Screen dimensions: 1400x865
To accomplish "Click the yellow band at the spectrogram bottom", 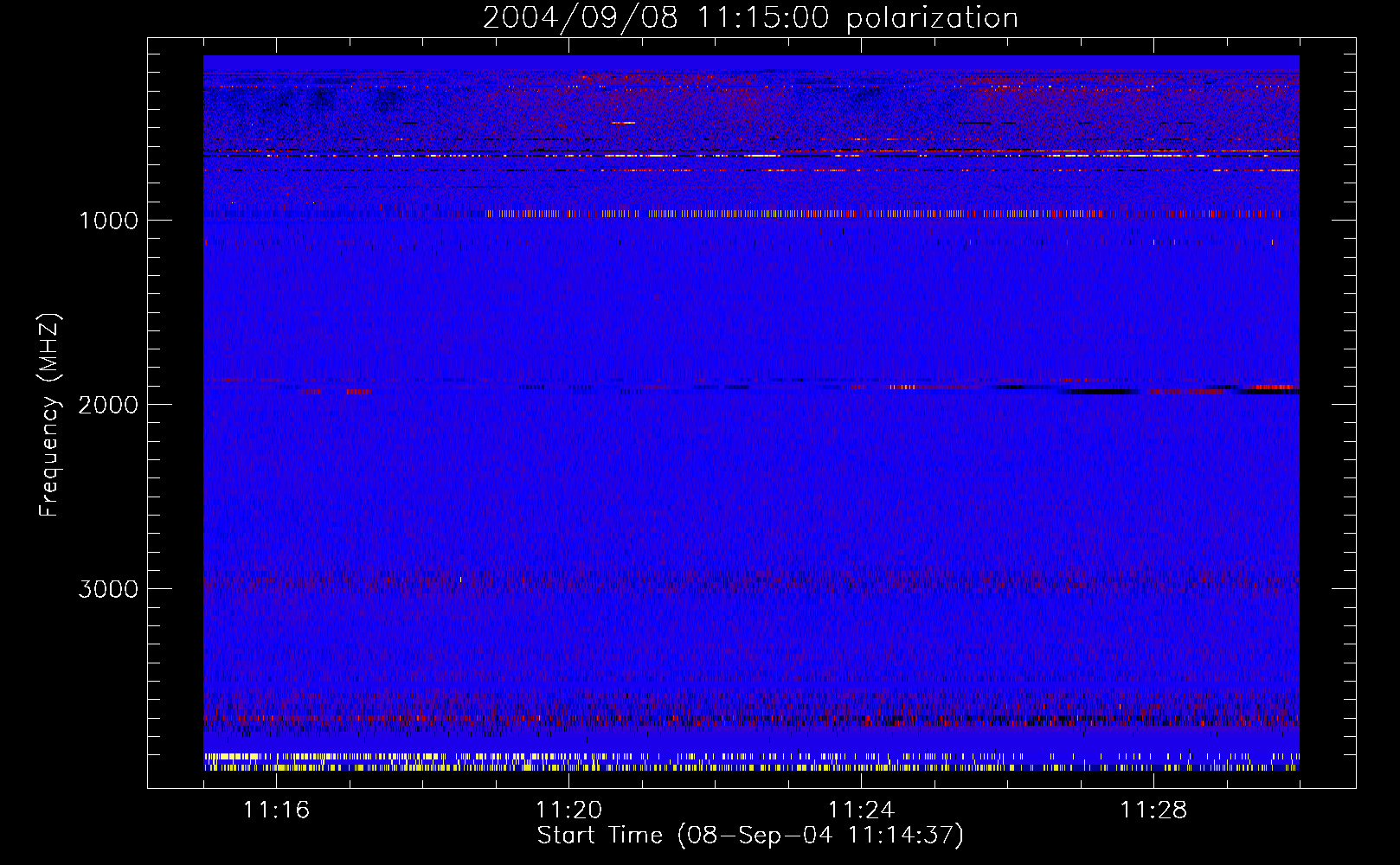I will [x=751, y=762].
